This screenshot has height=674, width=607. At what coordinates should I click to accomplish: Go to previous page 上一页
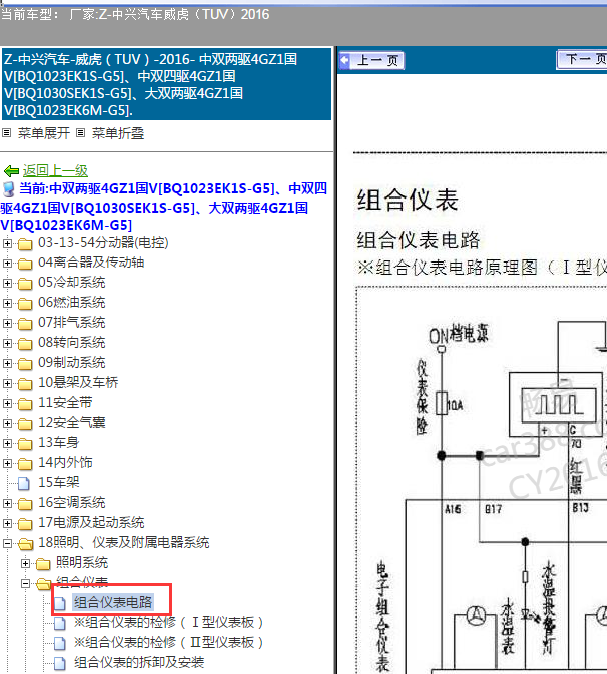(x=371, y=60)
